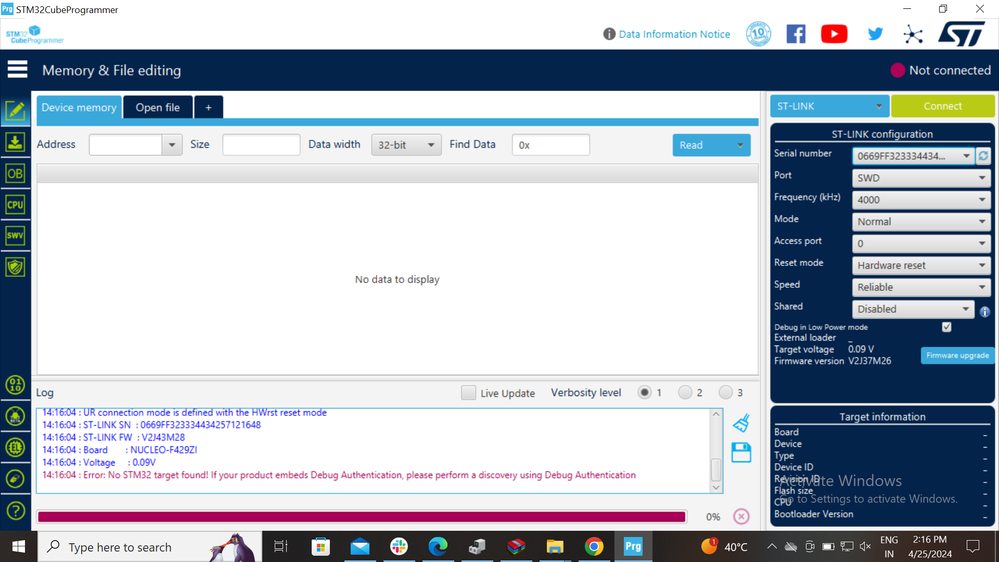Open the Mail app from taskbar
Image resolution: width=999 pixels, height=562 pixels.
point(360,547)
